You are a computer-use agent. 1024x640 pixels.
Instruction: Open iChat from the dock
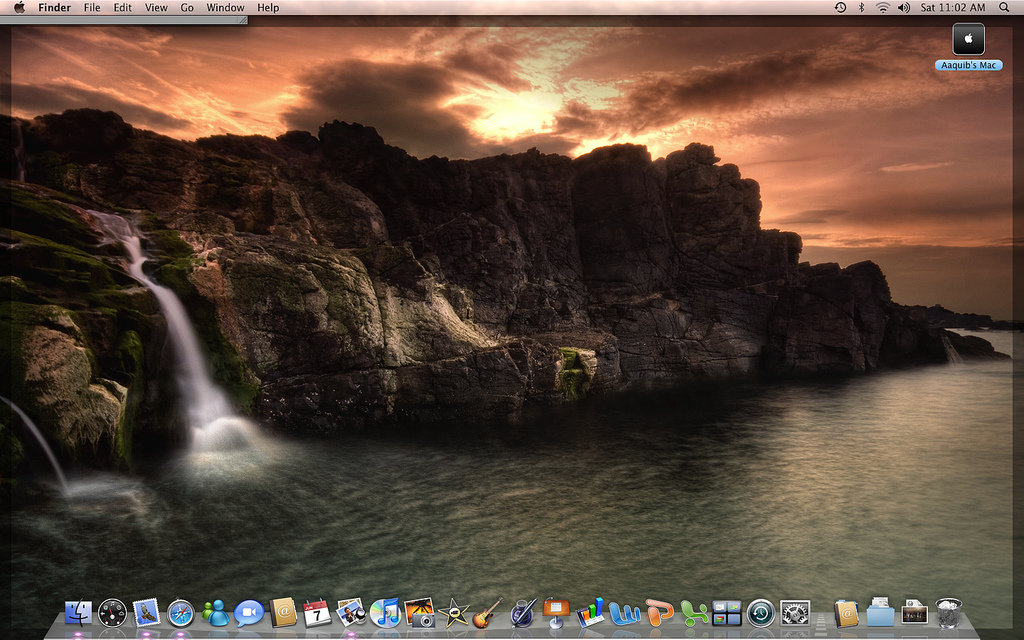coord(249,612)
